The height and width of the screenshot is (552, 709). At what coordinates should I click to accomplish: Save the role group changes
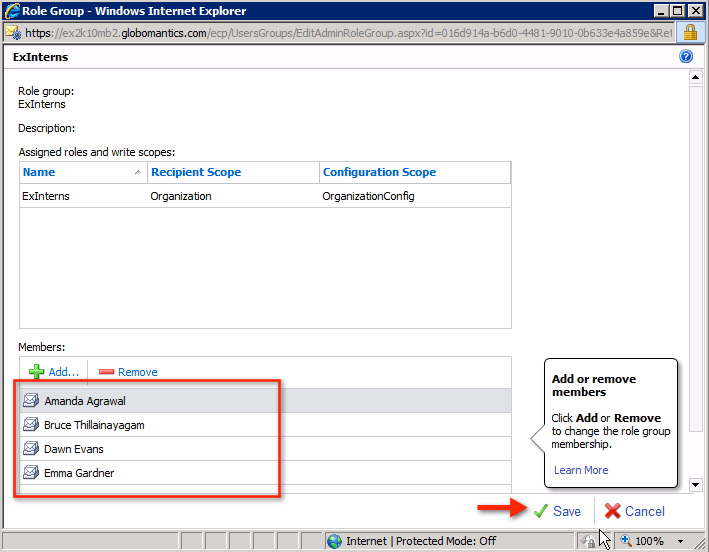point(557,511)
